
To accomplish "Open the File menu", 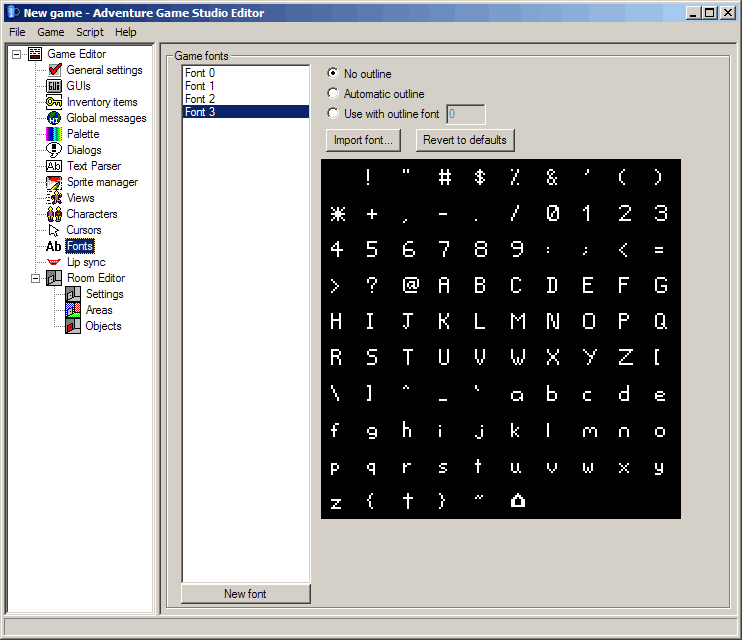I will click(x=17, y=32).
